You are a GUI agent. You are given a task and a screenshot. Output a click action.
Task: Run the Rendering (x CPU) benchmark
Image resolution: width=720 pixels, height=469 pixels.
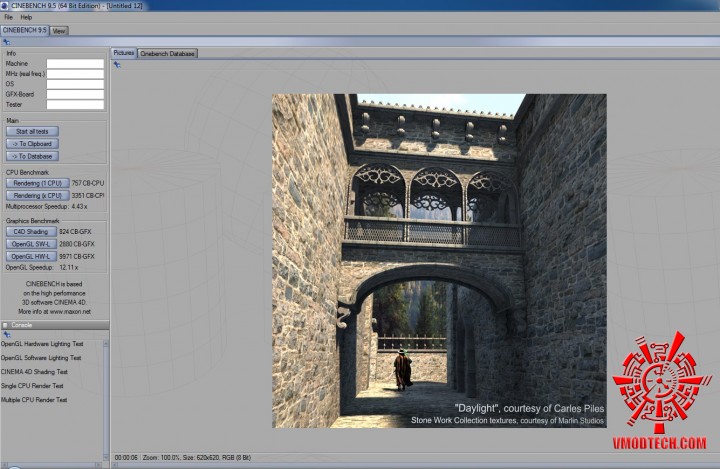38,196
